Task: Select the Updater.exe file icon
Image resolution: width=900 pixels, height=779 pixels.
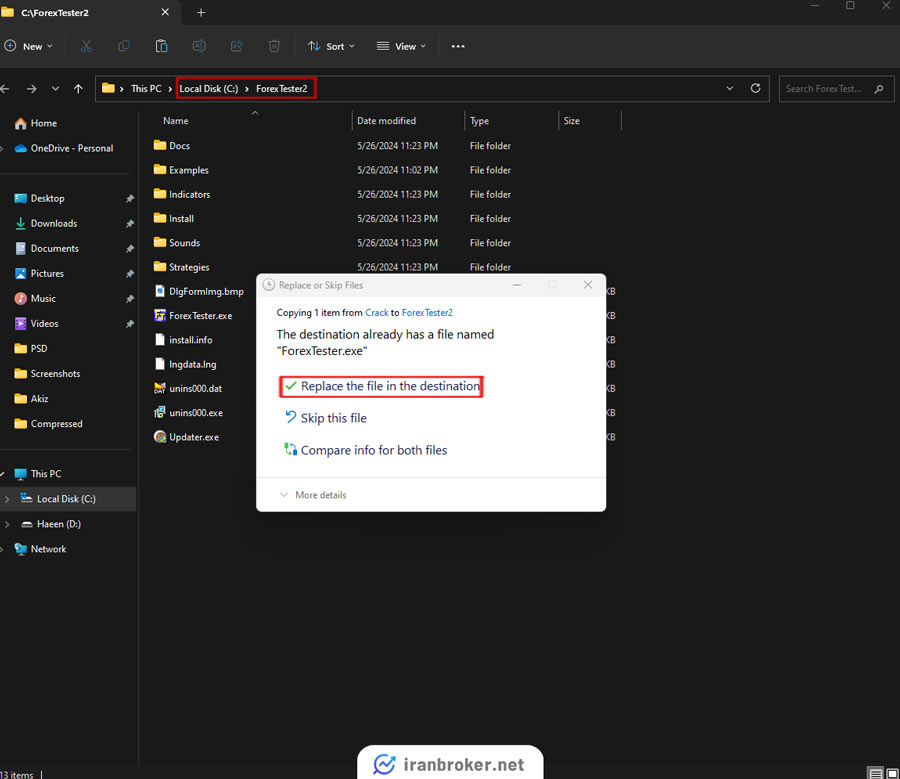Action: 160,437
